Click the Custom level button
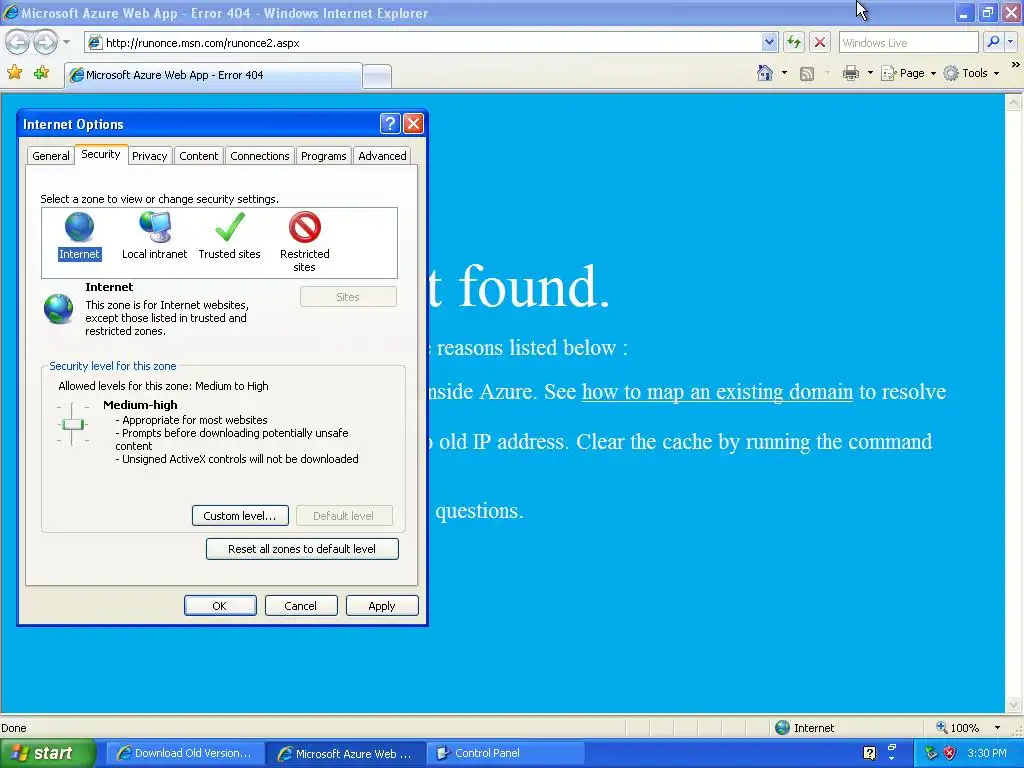 point(240,515)
